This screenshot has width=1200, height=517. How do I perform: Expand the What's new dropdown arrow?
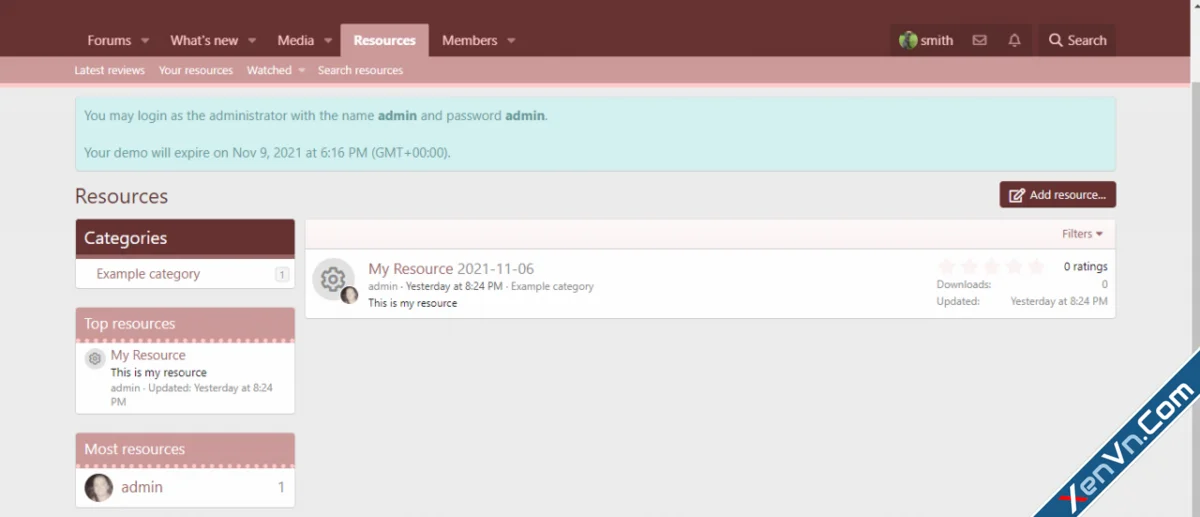[252, 41]
